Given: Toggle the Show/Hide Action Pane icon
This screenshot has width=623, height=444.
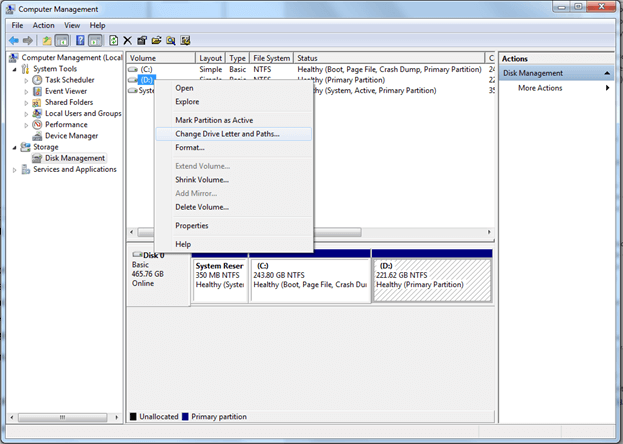Looking at the screenshot, I should pyautogui.click(x=95, y=40).
